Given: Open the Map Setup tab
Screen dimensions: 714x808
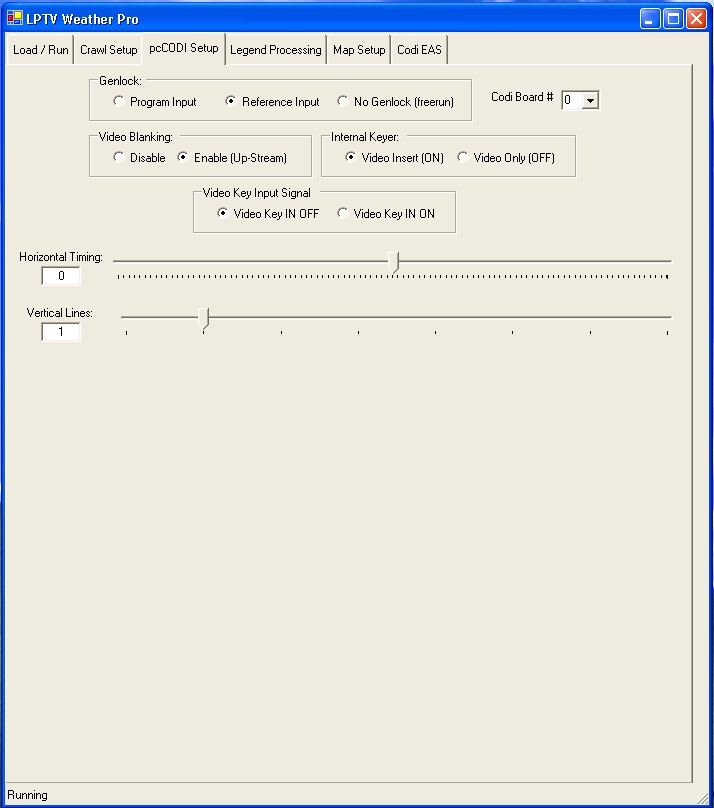Looking at the screenshot, I should click(359, 50).
